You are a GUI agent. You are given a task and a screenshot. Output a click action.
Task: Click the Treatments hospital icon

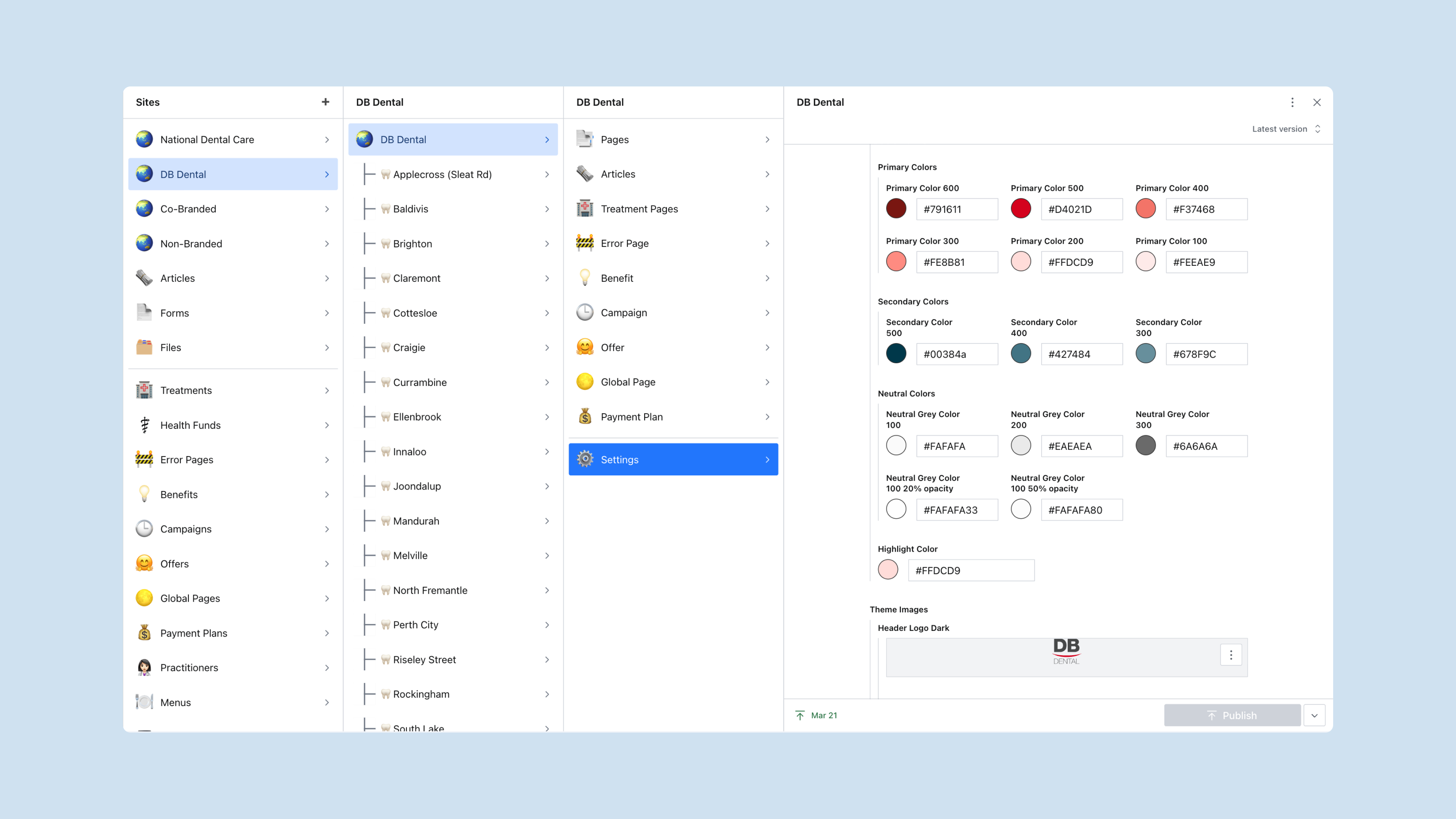click(x=144, y=390)
